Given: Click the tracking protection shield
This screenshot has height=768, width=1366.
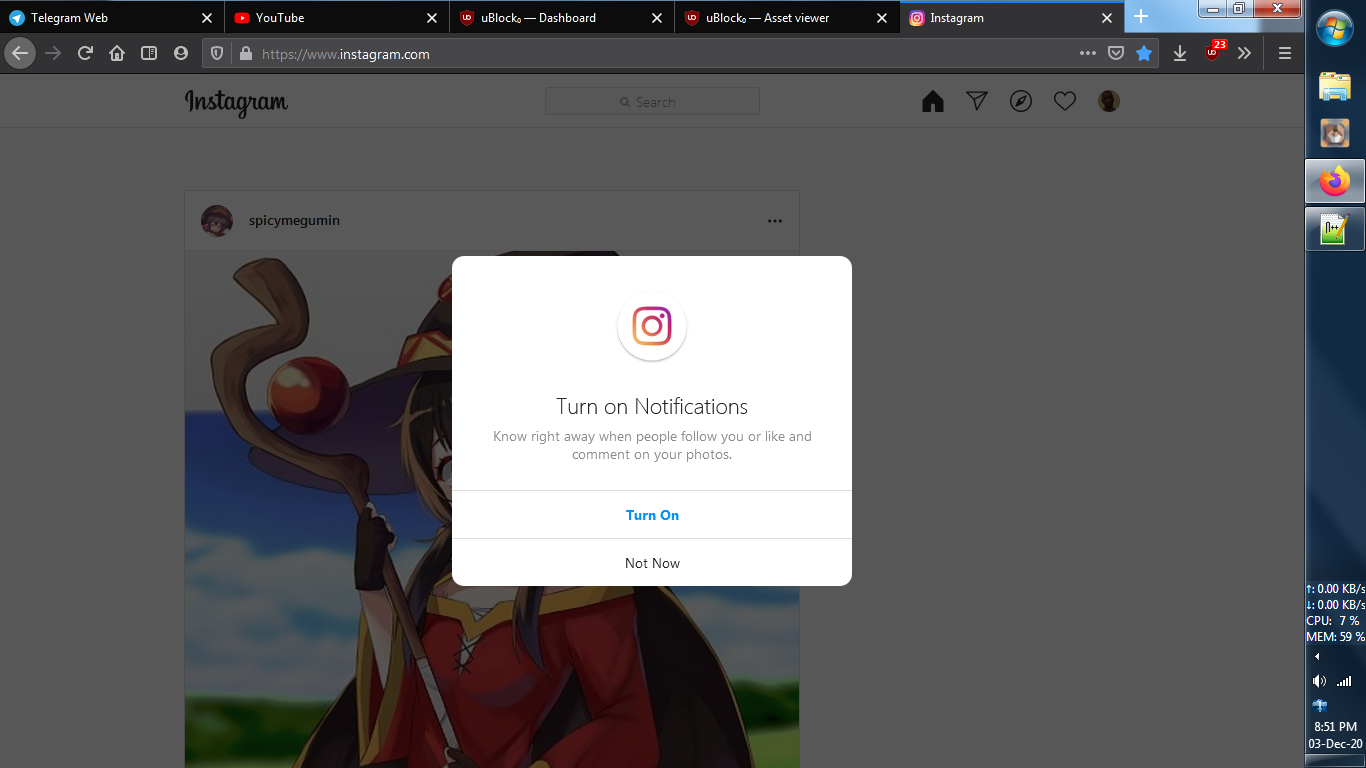Looking at the screenshot, I should [217, 53].
